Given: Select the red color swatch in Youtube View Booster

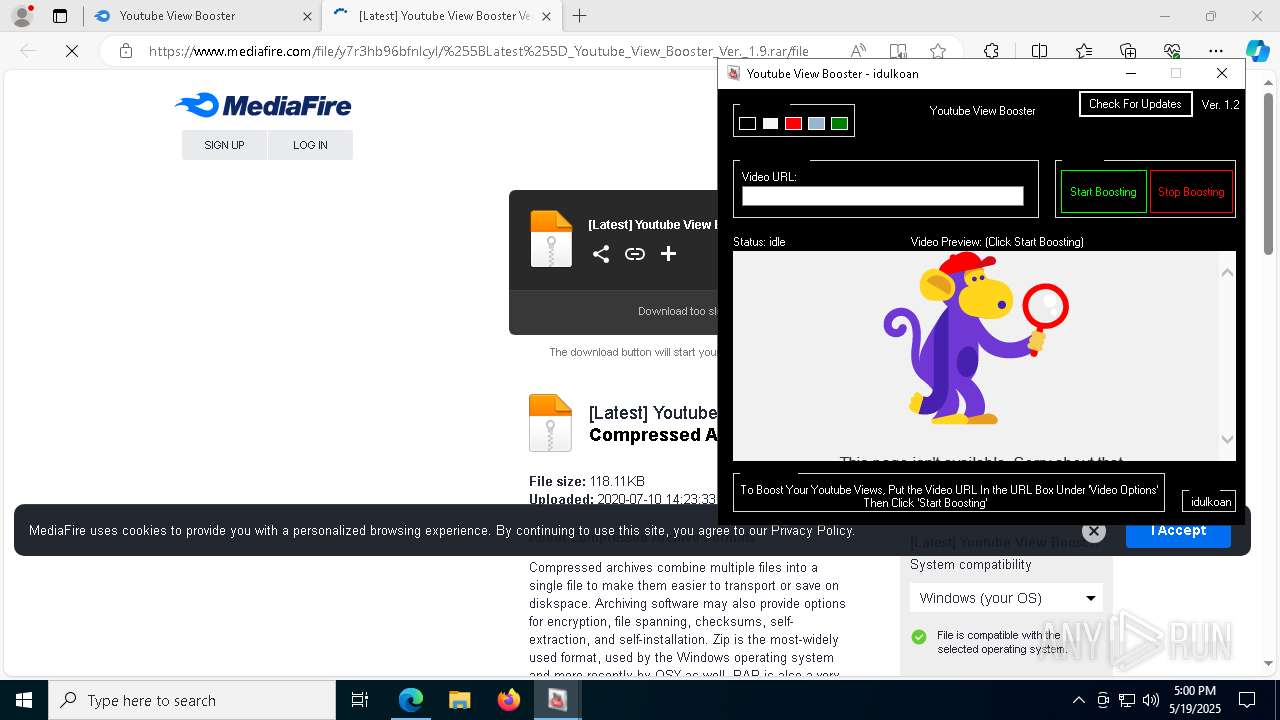Looking at the screenshot, I should point(793,124).
